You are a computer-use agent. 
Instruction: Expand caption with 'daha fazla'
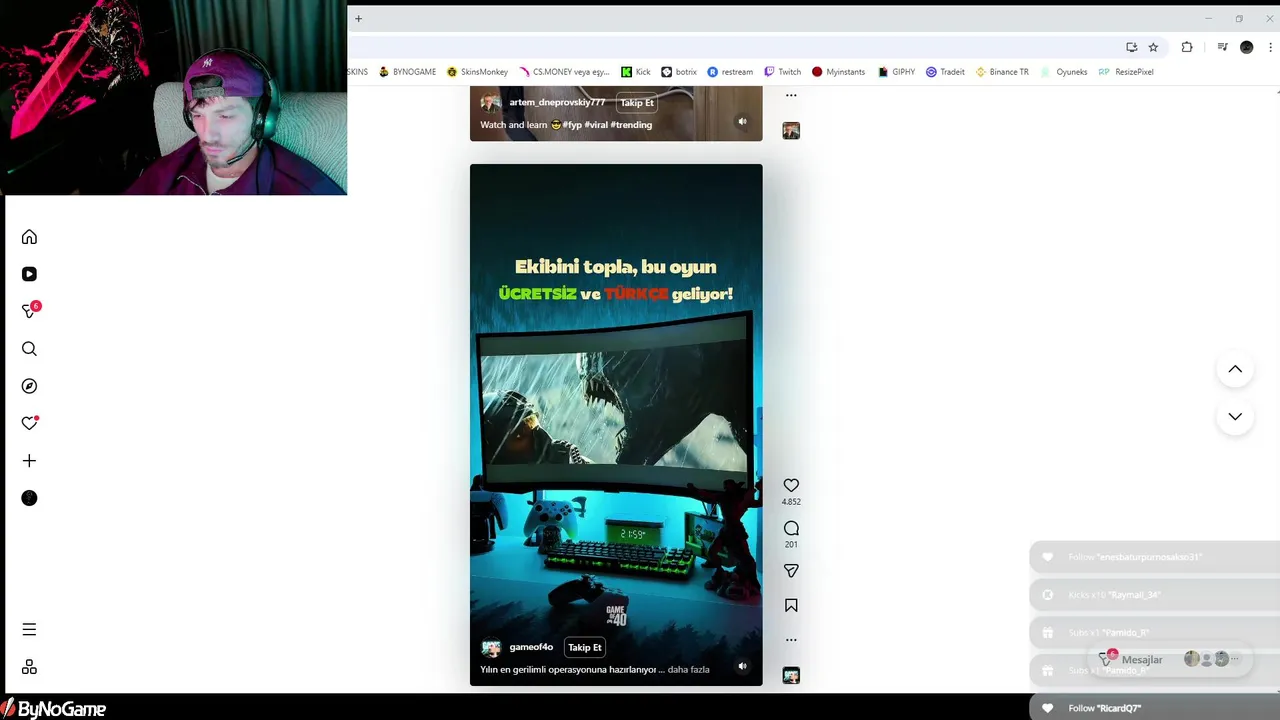tap(688, 670)
